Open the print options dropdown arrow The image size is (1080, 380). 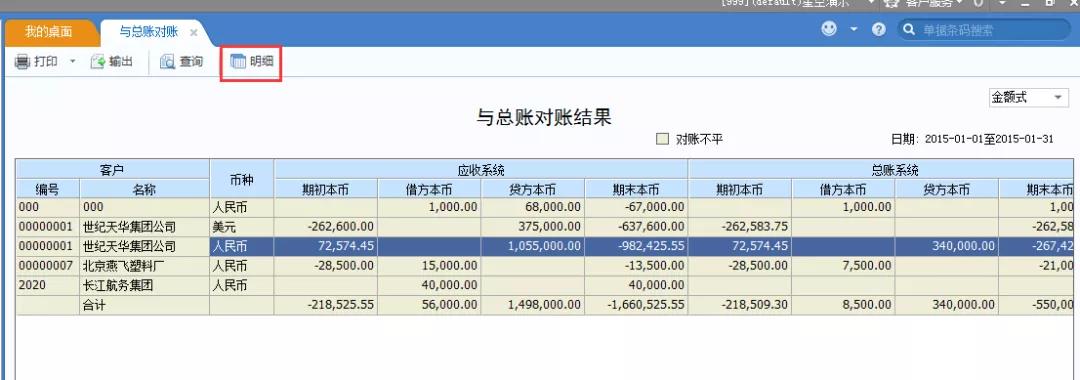pos(72,62)
